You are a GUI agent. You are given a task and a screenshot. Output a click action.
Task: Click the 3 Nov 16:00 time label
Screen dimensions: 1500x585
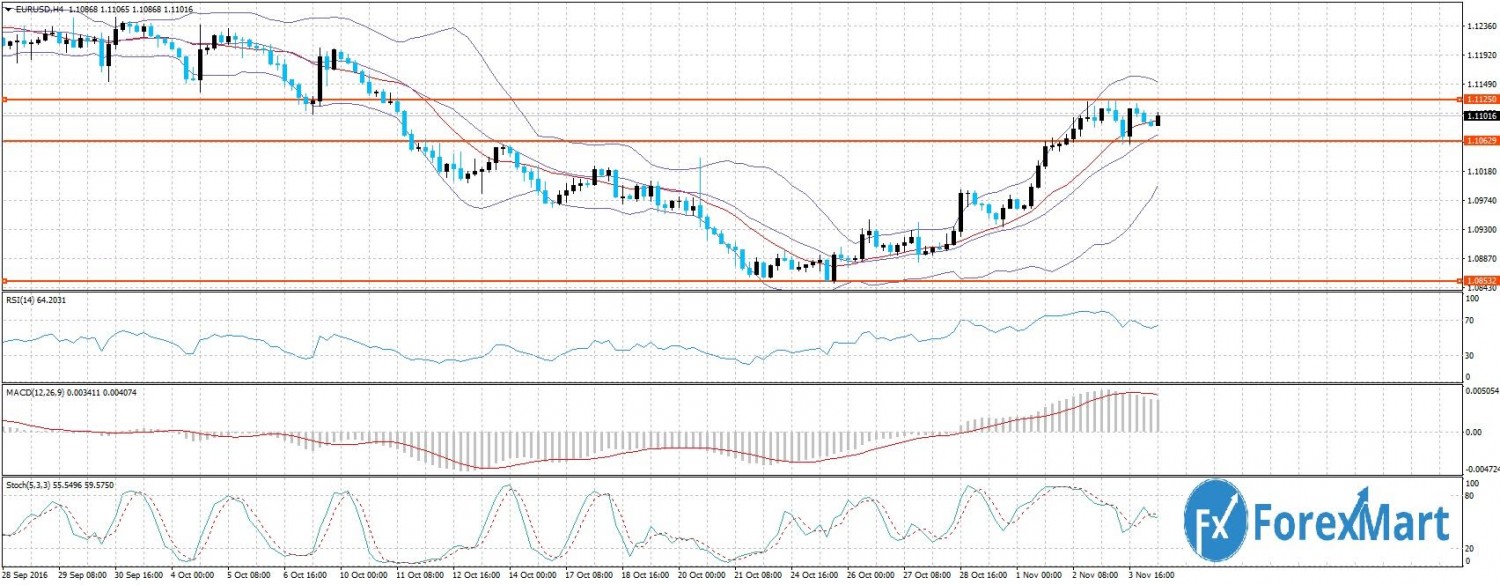click(1147, 577)
